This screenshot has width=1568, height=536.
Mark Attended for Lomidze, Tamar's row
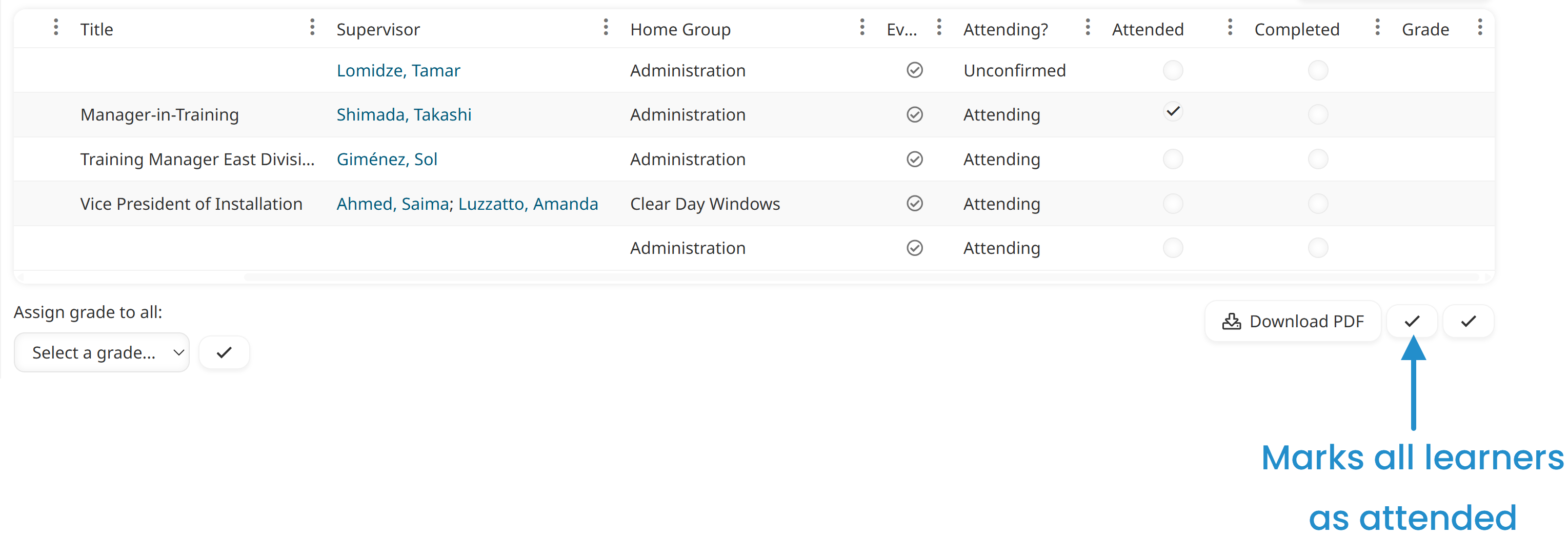pos(1172,70)
